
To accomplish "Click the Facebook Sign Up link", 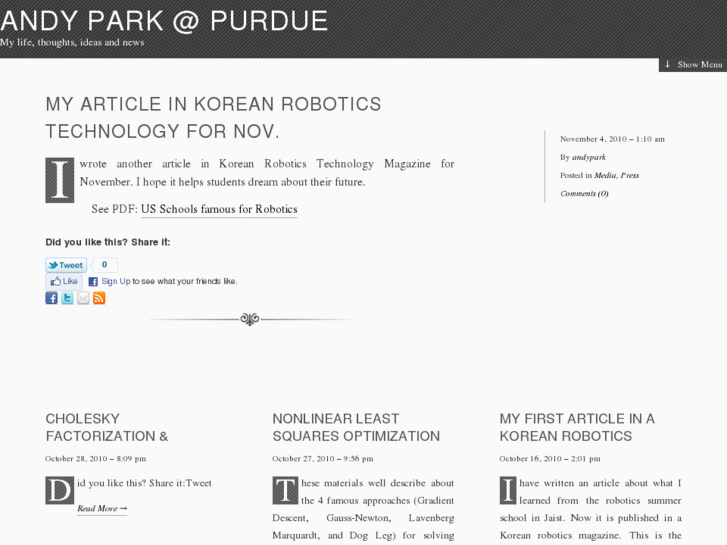I will 116,281.
